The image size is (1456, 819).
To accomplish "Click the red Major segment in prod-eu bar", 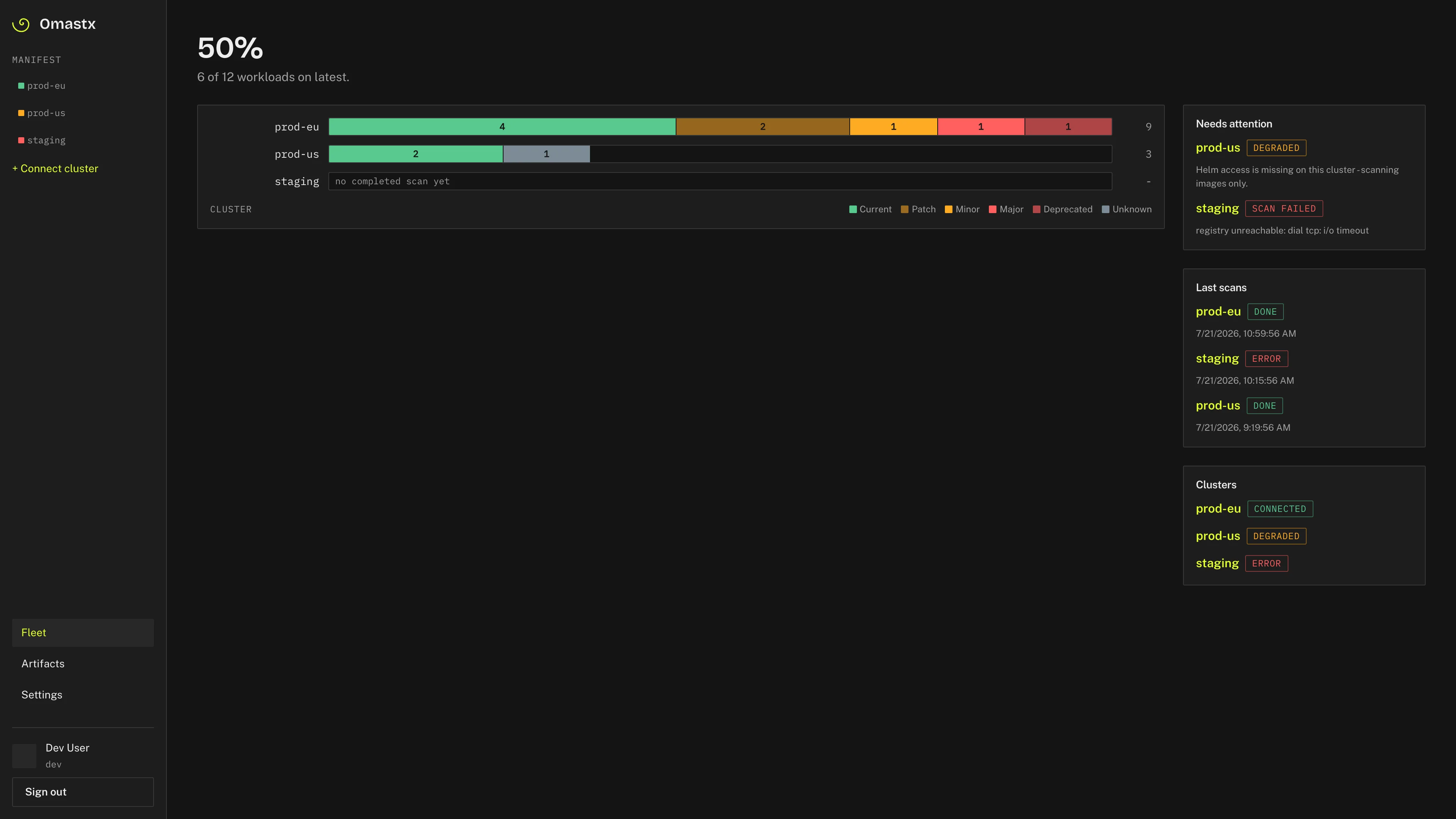I will pos(981,127).
